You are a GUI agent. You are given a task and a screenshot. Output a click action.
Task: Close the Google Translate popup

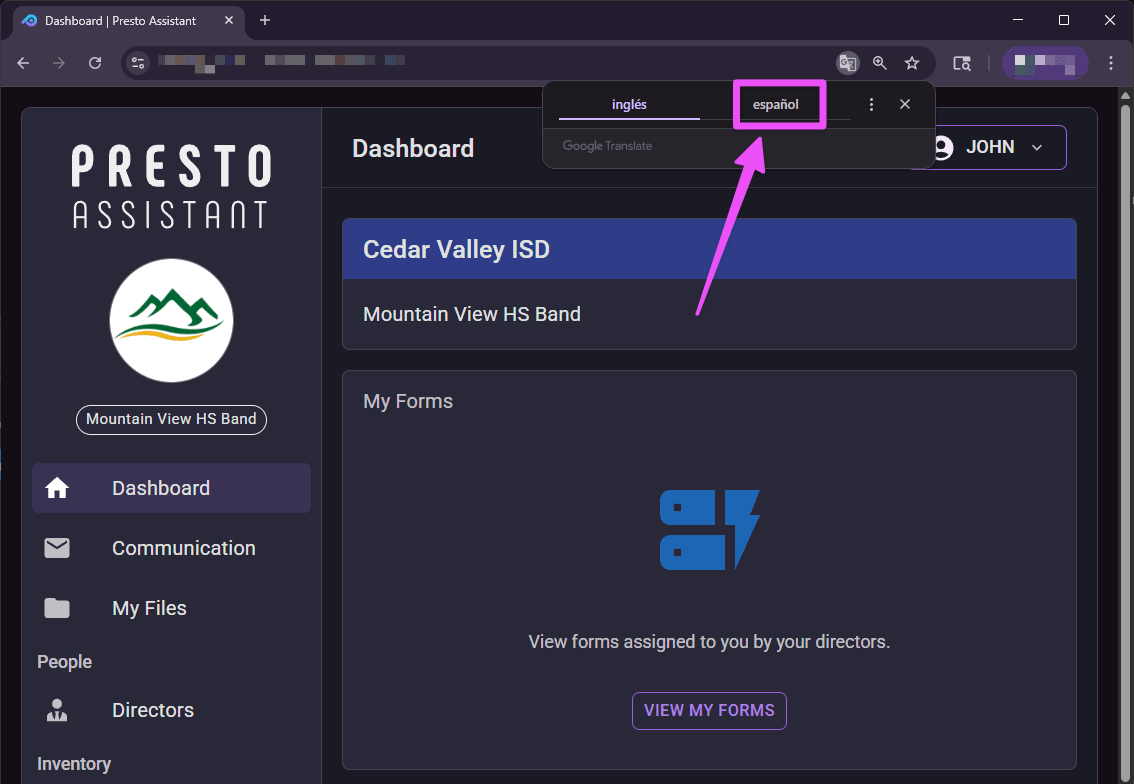905,104
